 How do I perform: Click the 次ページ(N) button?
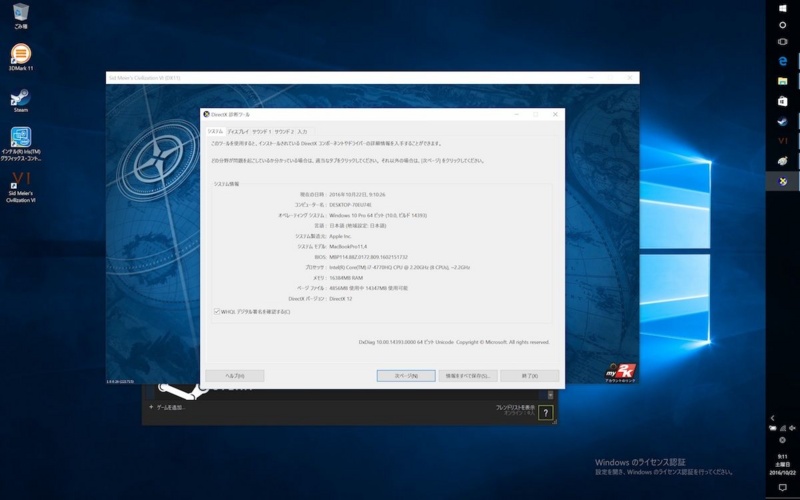(x=406, y=376)
